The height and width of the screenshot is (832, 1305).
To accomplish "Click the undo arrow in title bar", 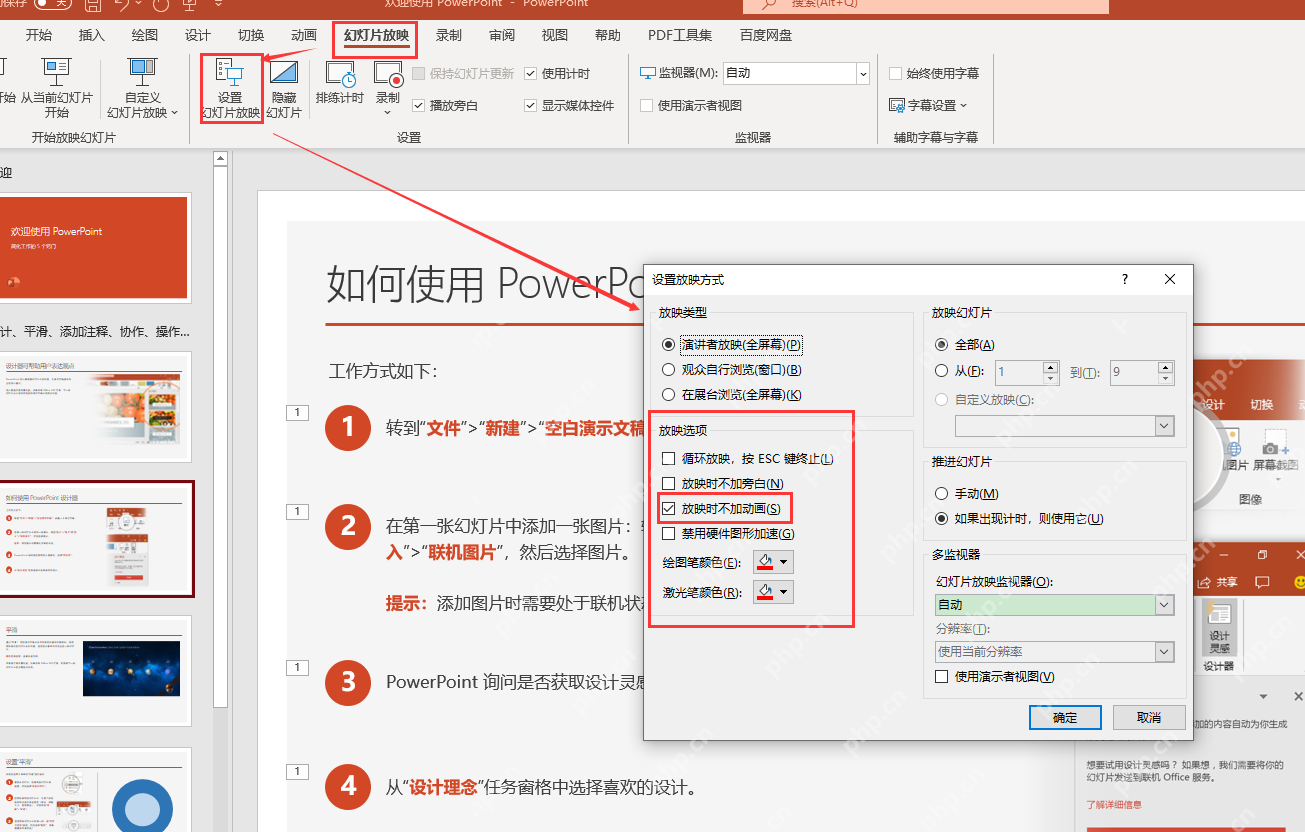I will pyautogui.click(x=122, y=6).
